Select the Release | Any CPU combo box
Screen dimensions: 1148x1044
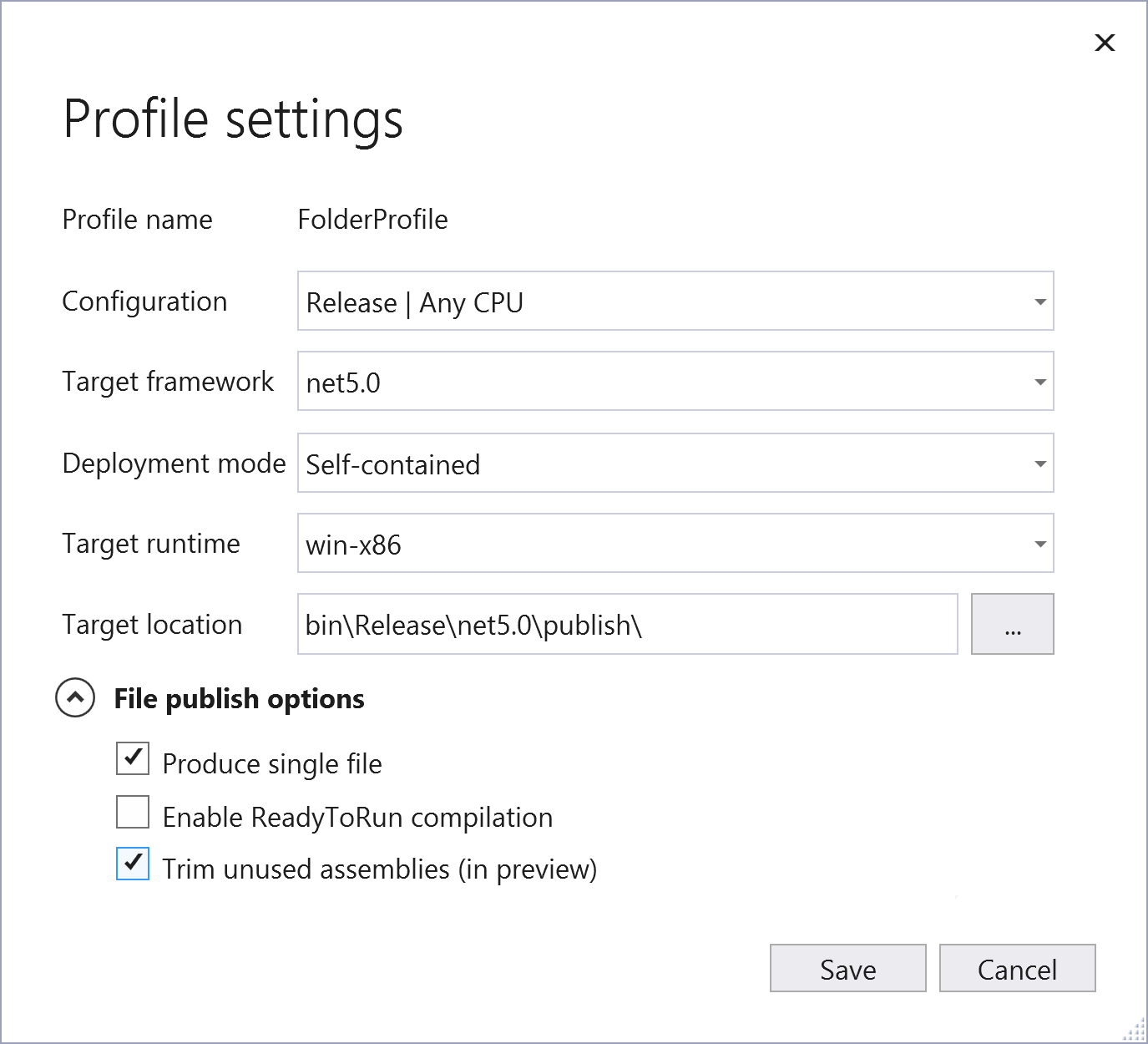coord(675,301)
